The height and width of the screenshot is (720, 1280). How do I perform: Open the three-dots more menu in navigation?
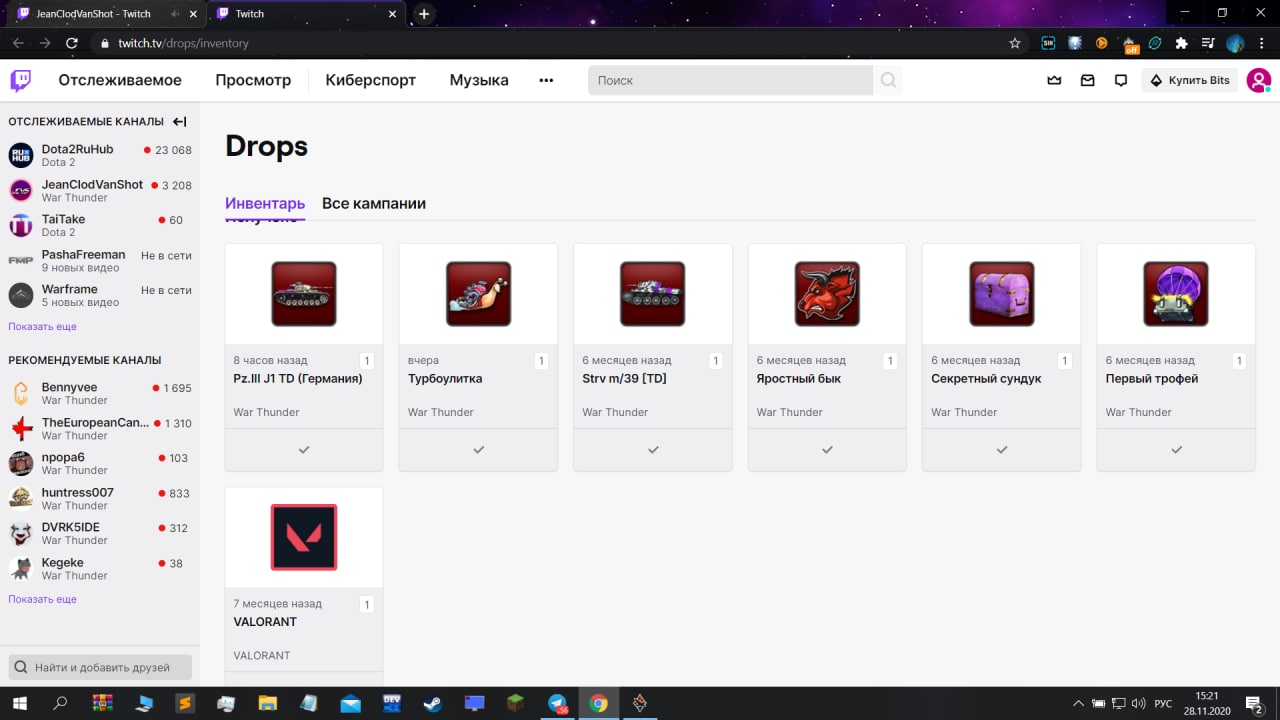coord(546,80)
